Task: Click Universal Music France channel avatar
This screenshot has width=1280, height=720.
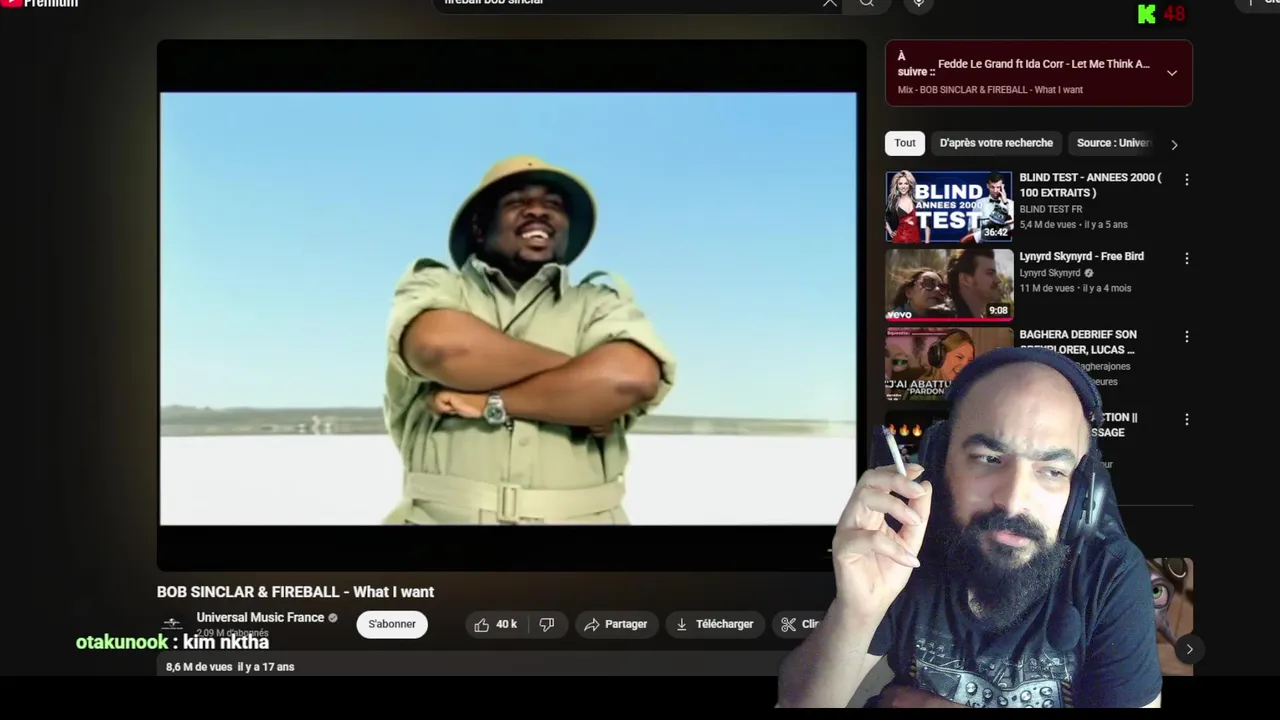Action: (172, 624)
